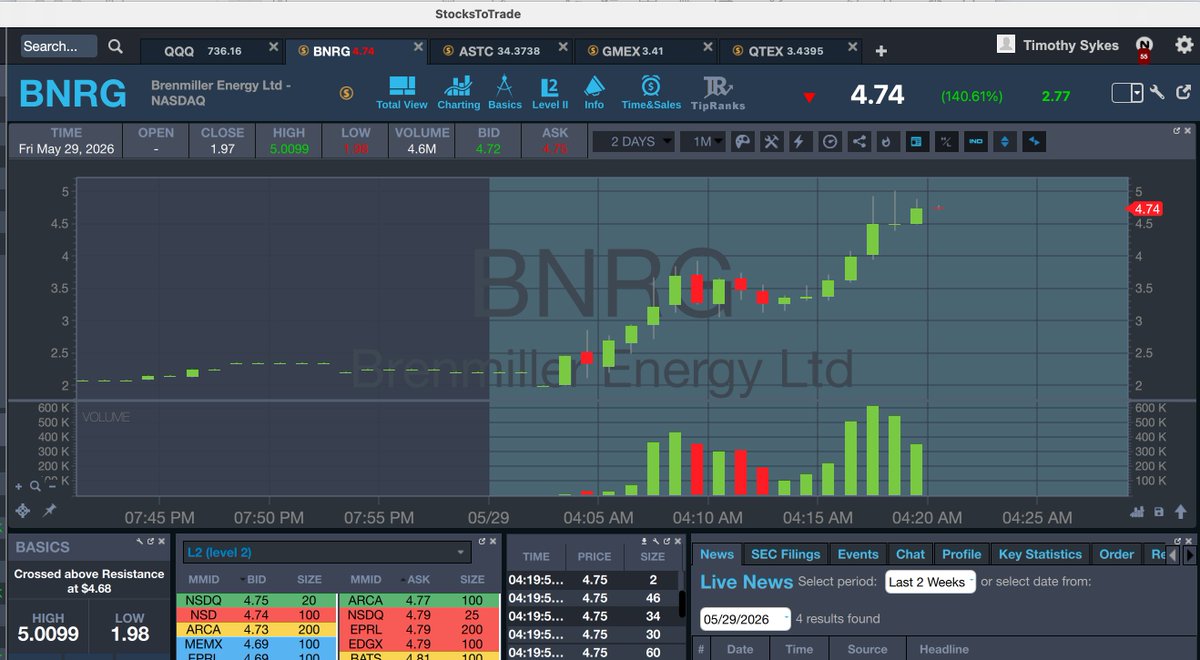Image resolution: width=1200 pixels, height=660 pixels.
Task: Click the up arrow icon at chart bottom right
Action: 1179,512
